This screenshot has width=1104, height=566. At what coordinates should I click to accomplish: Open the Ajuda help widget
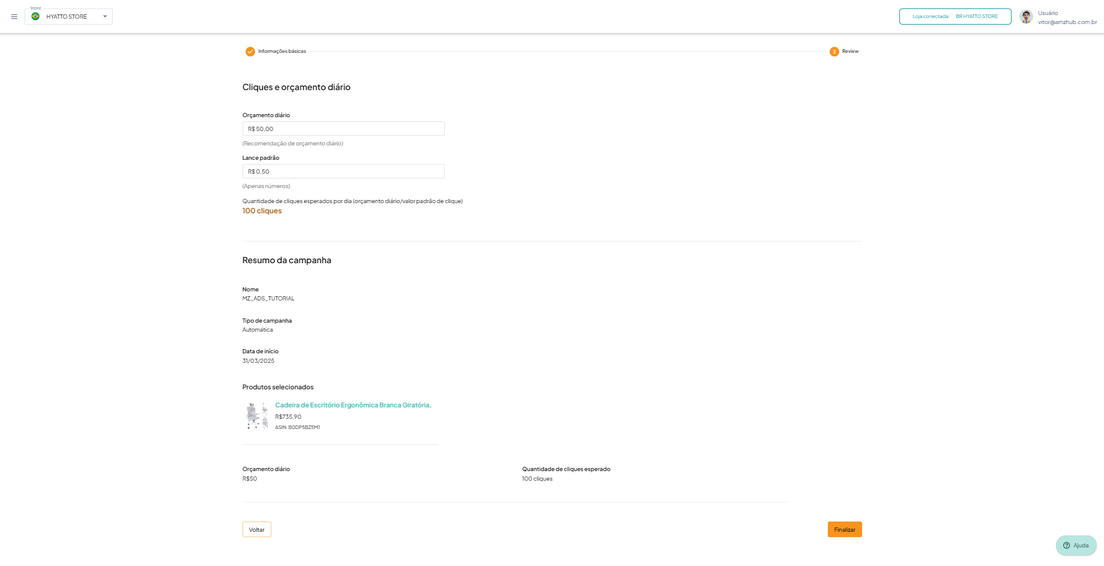click(1076, 546)
